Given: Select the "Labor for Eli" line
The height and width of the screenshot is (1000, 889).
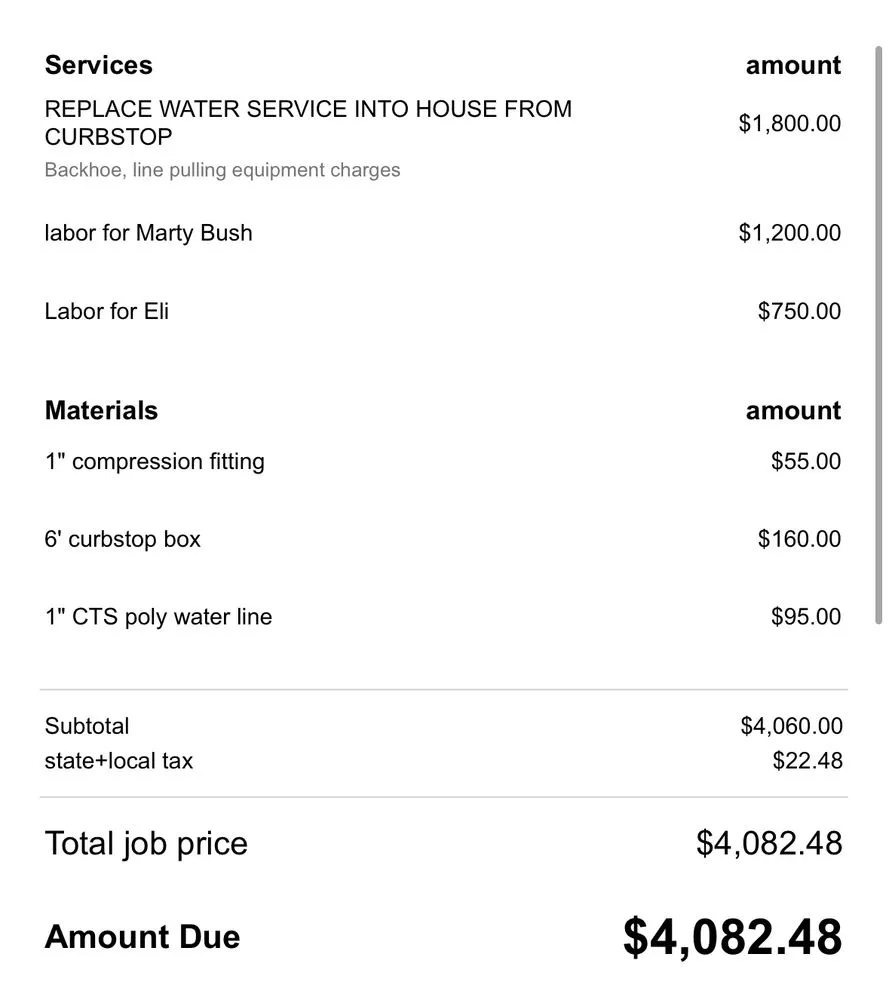Looking at the screenshot, I should 107,311.
